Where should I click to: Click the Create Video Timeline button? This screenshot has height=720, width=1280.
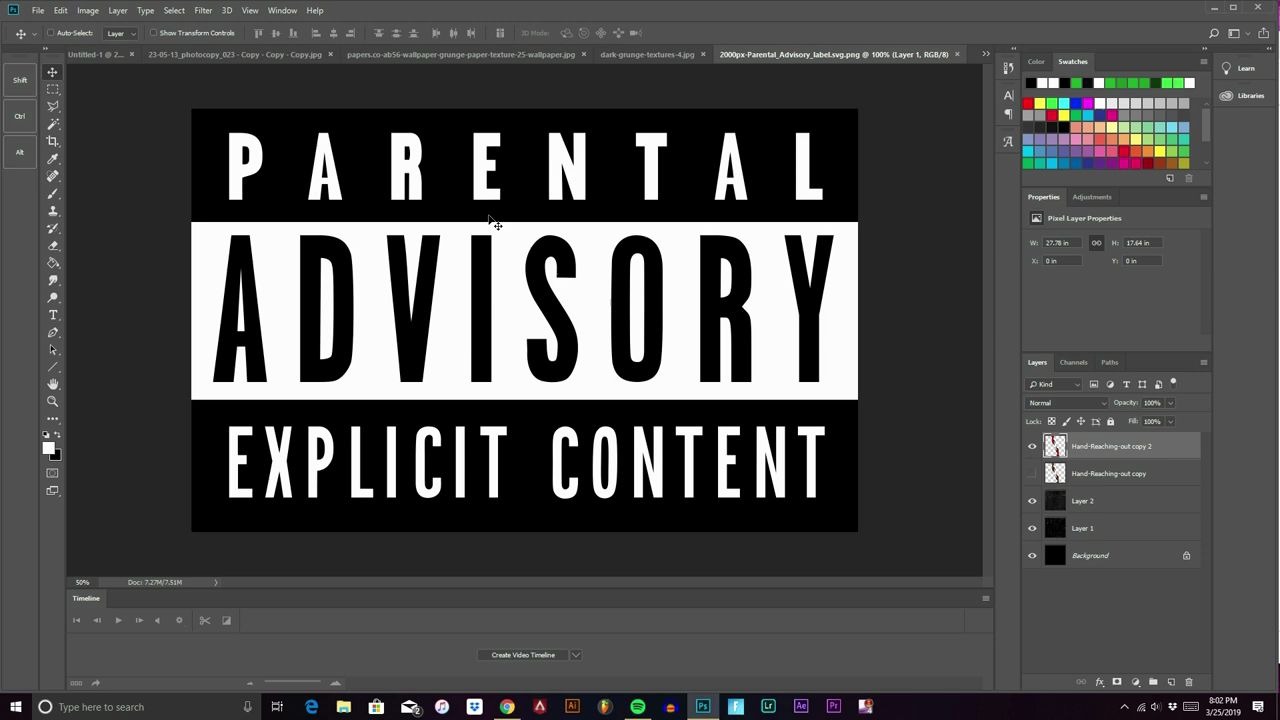pyautogui.click(x=523, y=655)
